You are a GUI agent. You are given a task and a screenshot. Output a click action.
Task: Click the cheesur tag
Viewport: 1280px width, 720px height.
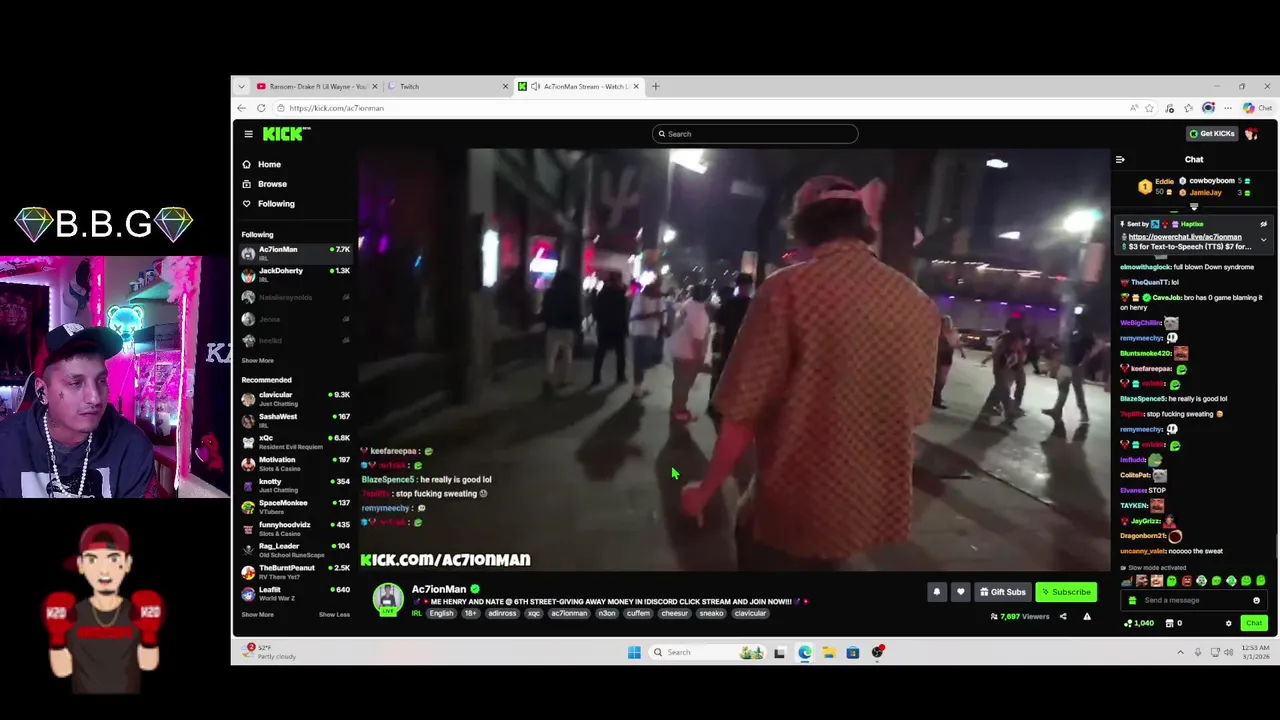(674, 614)
